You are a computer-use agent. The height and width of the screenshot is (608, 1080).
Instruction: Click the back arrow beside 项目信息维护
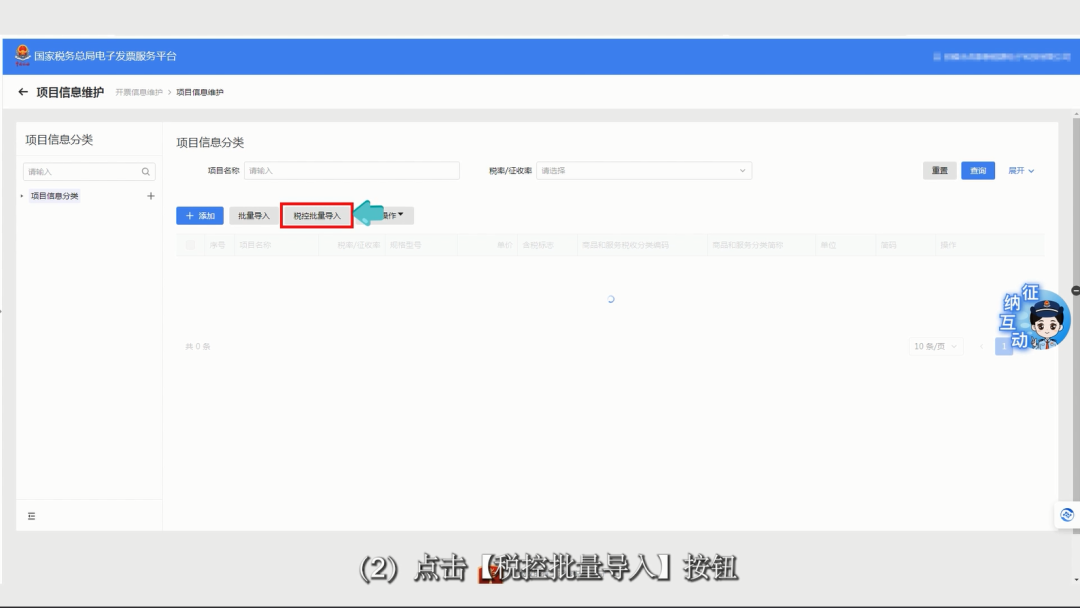23,92
